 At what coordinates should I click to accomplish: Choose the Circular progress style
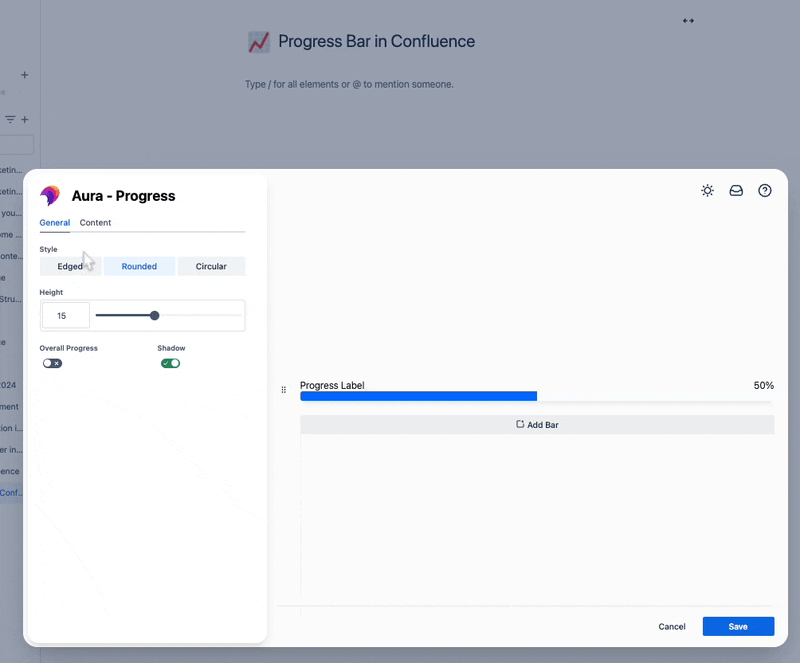211,266
